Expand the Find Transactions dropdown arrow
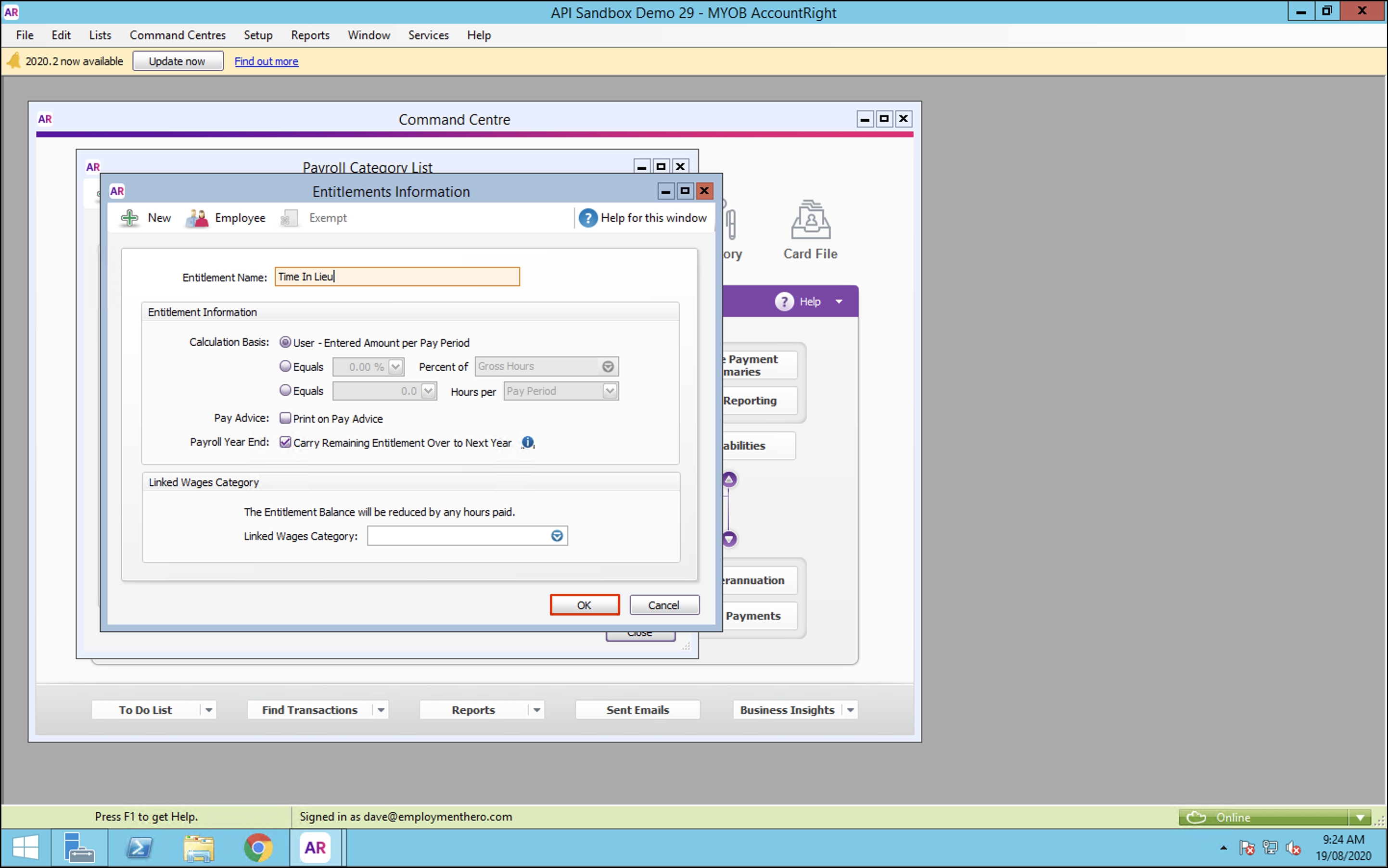Image resolution: width=1388 pixels, height=868 pixels. [x=381, y=710]
